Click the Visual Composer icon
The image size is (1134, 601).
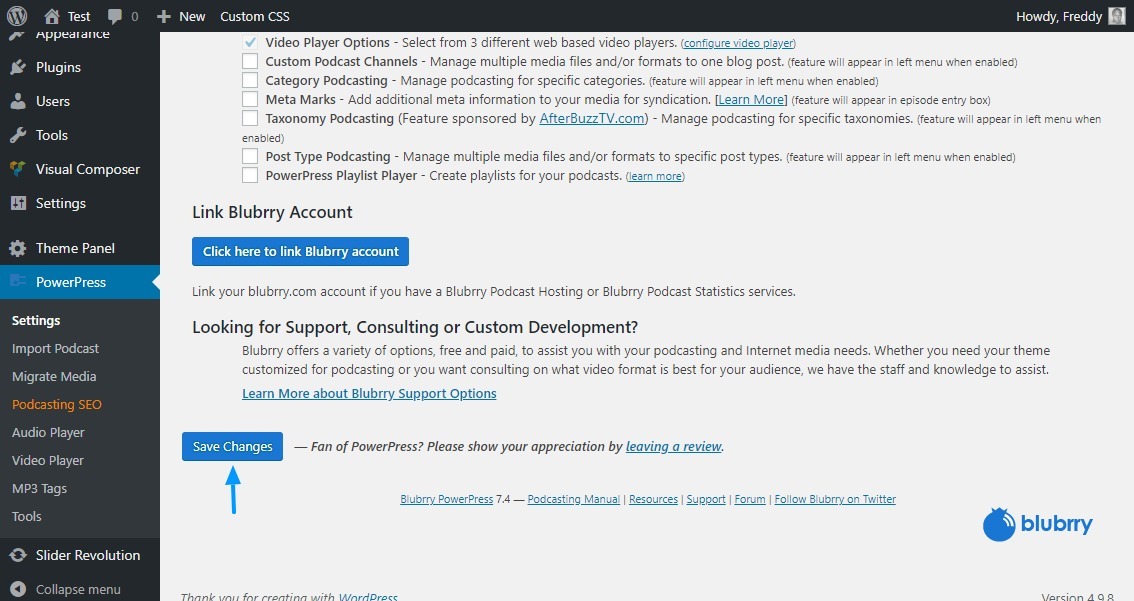pos(18,169)
